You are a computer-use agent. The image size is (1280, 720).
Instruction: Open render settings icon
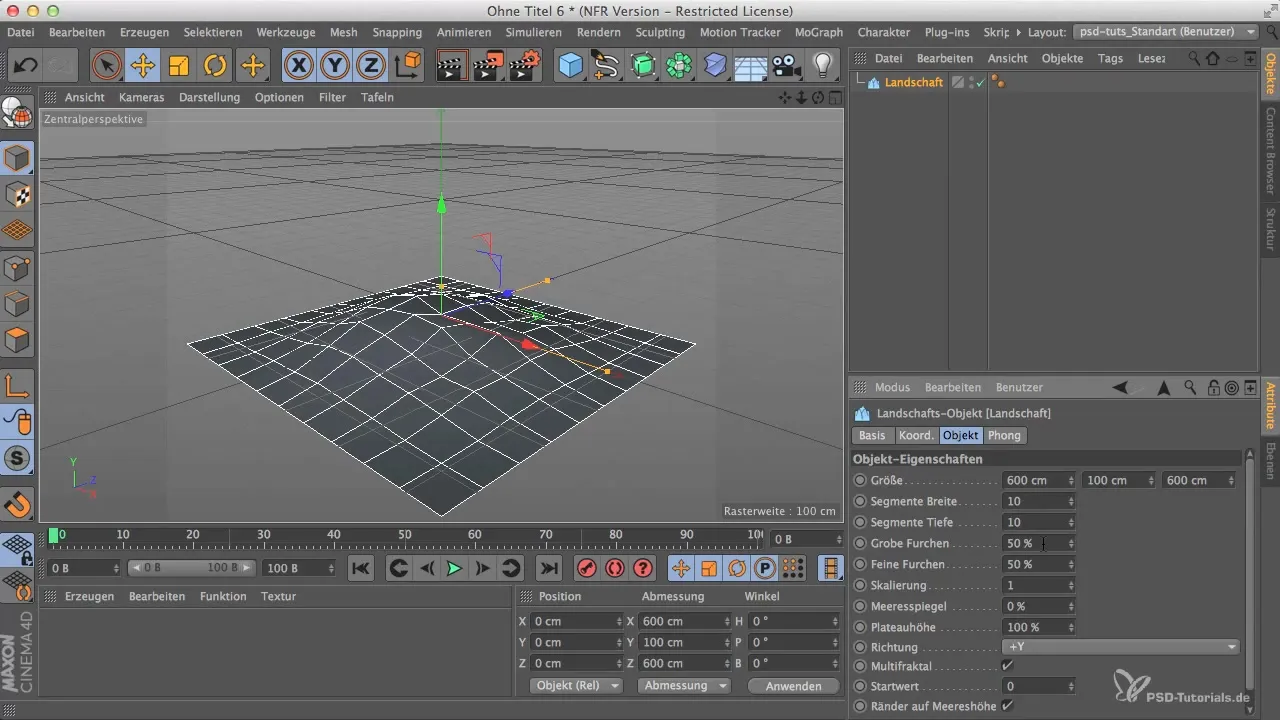coord(525,66)
